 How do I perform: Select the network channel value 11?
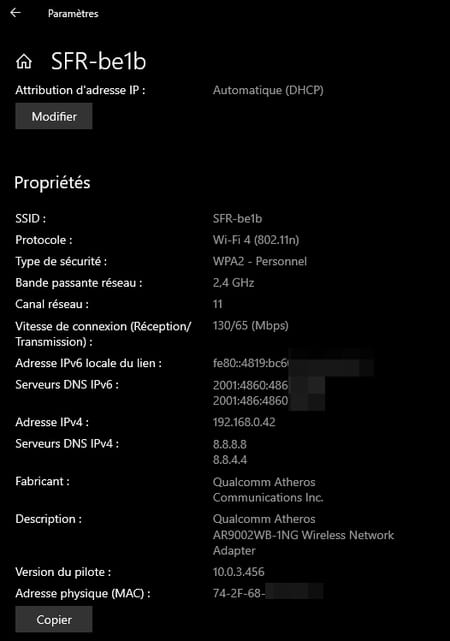tap(217, 304)
